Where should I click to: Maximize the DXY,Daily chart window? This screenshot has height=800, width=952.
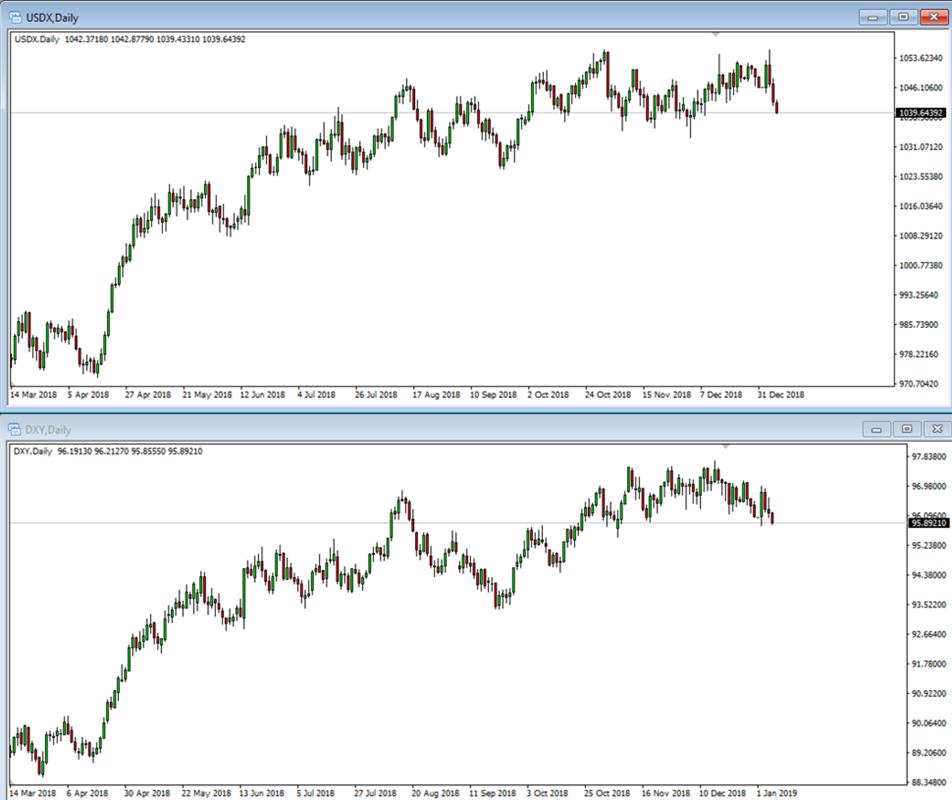(907, 429)
